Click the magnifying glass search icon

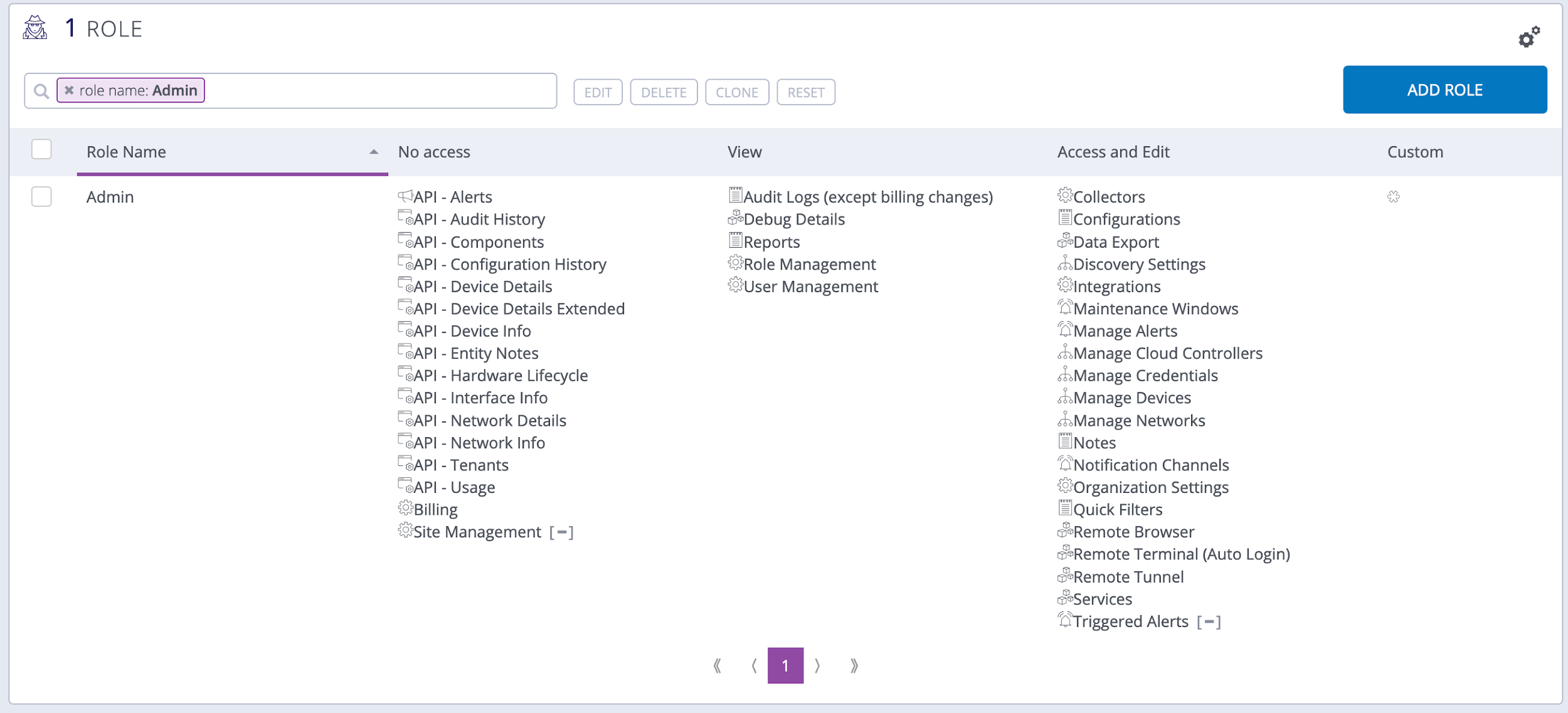coord(41,90)
